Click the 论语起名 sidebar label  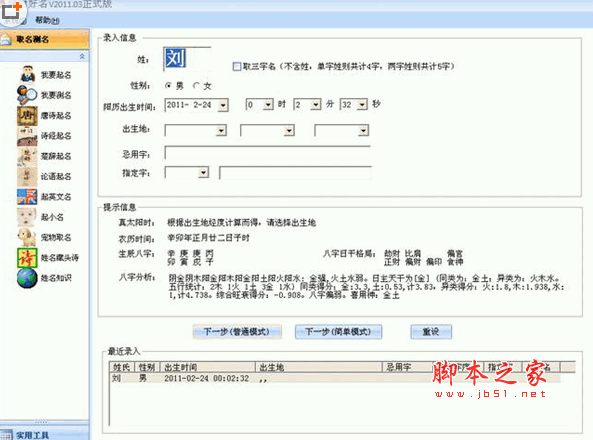(x=56, y=177)
